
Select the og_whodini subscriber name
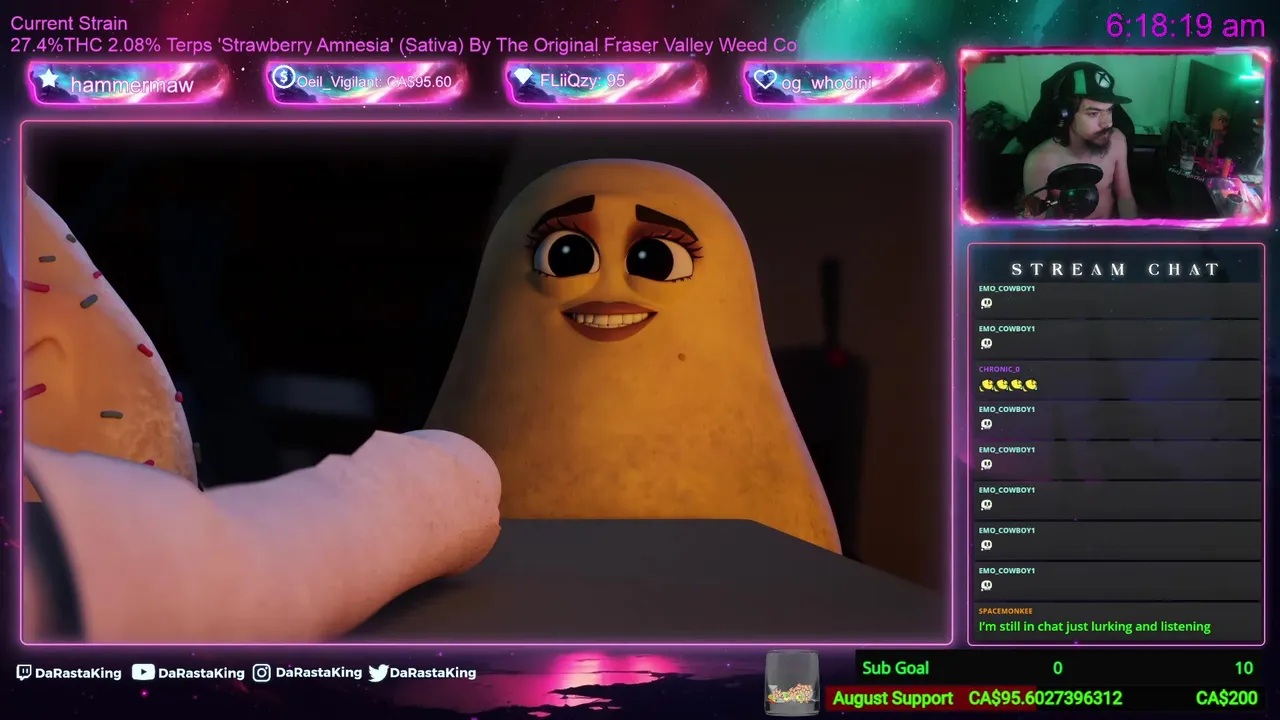pos(827,83)
